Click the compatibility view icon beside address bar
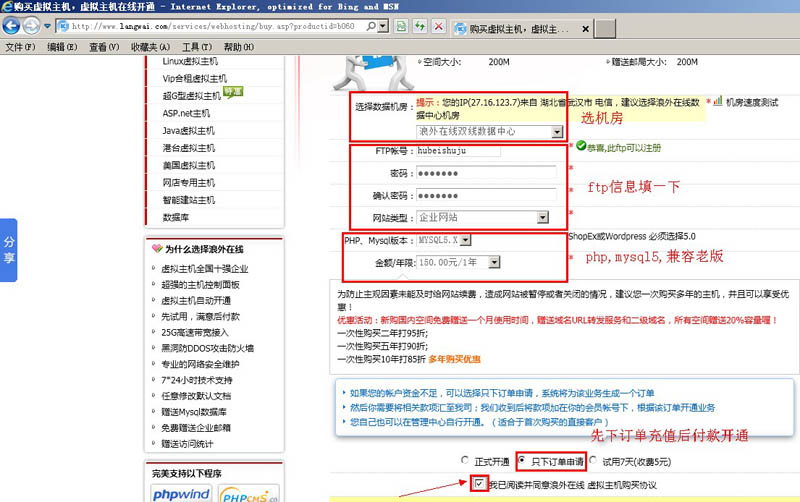 tap(419, 29)
